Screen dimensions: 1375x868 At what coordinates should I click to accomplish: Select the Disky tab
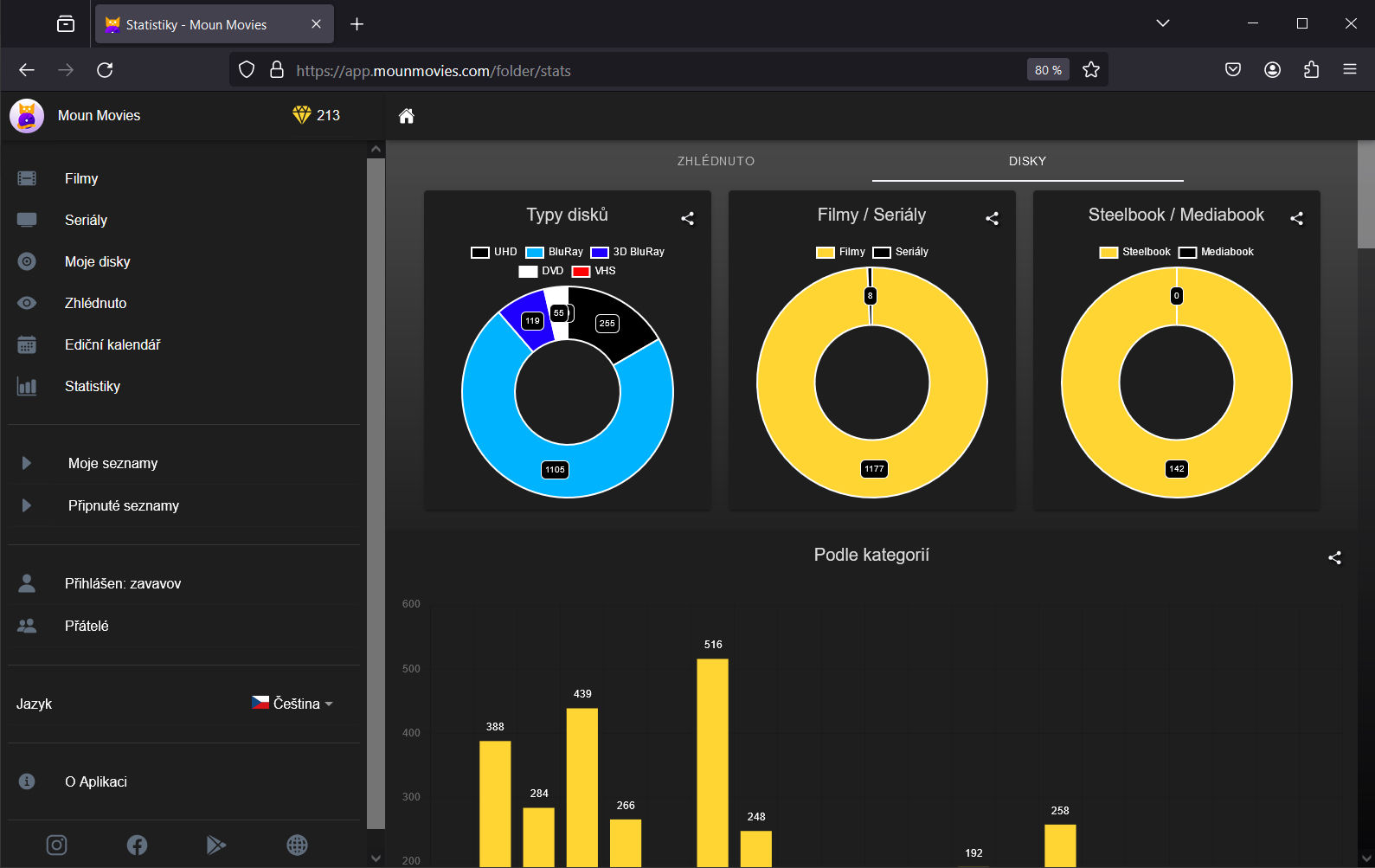(x=1027, y=161)
